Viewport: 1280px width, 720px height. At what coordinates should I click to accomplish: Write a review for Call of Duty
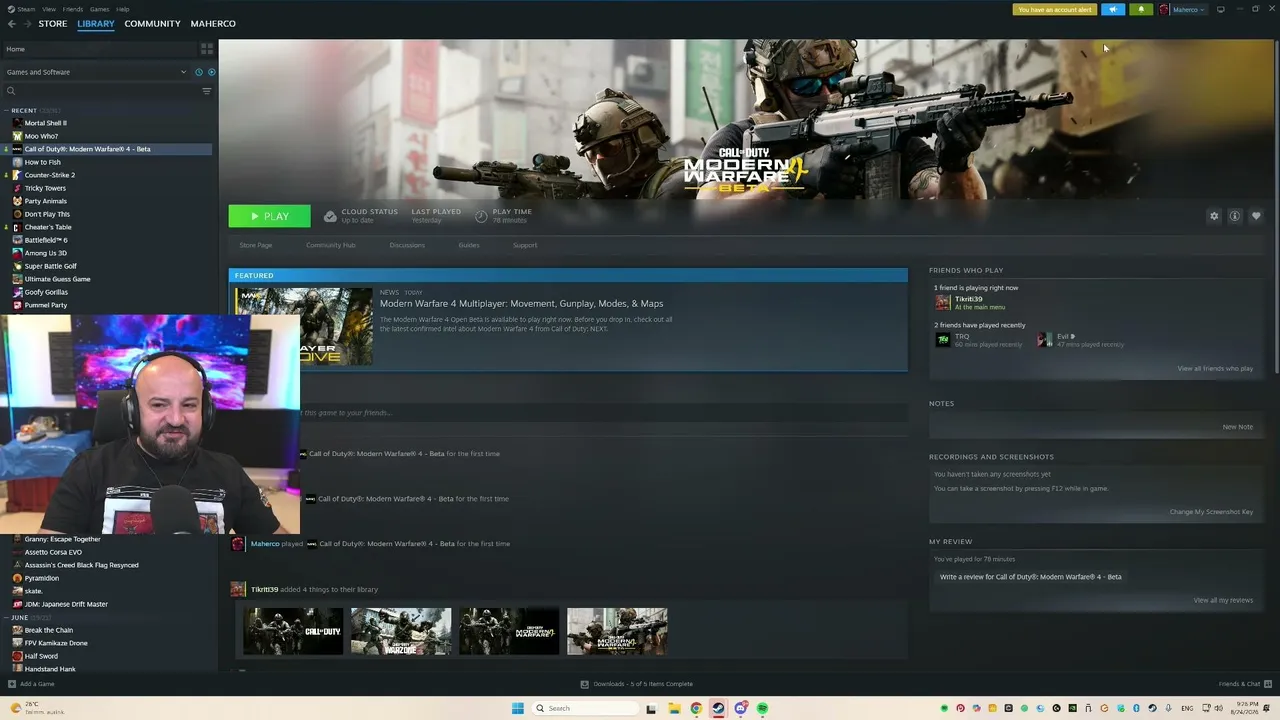1030,577
